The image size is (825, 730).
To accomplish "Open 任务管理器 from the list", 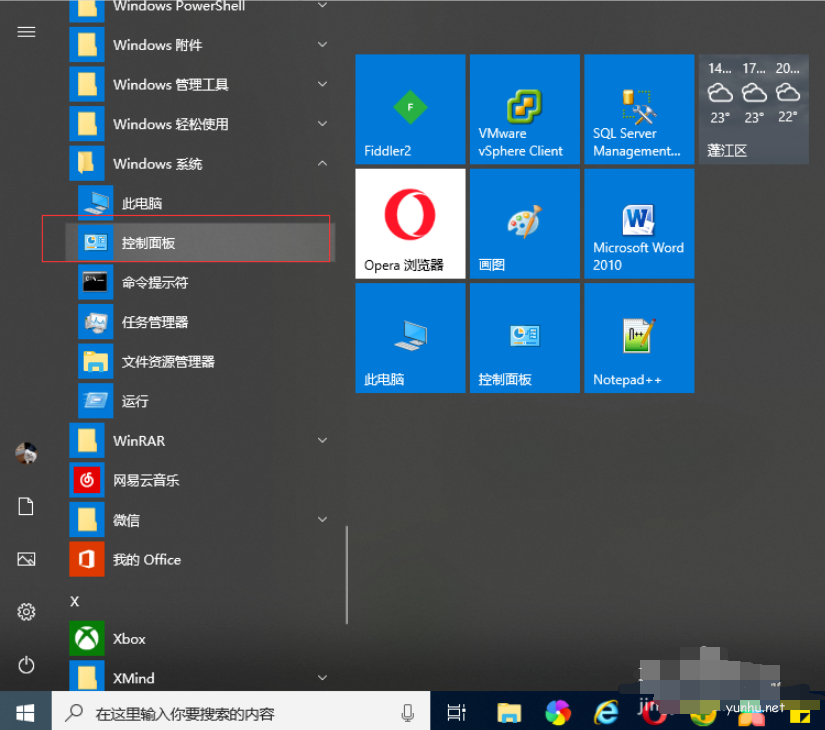I will [154, 322].
